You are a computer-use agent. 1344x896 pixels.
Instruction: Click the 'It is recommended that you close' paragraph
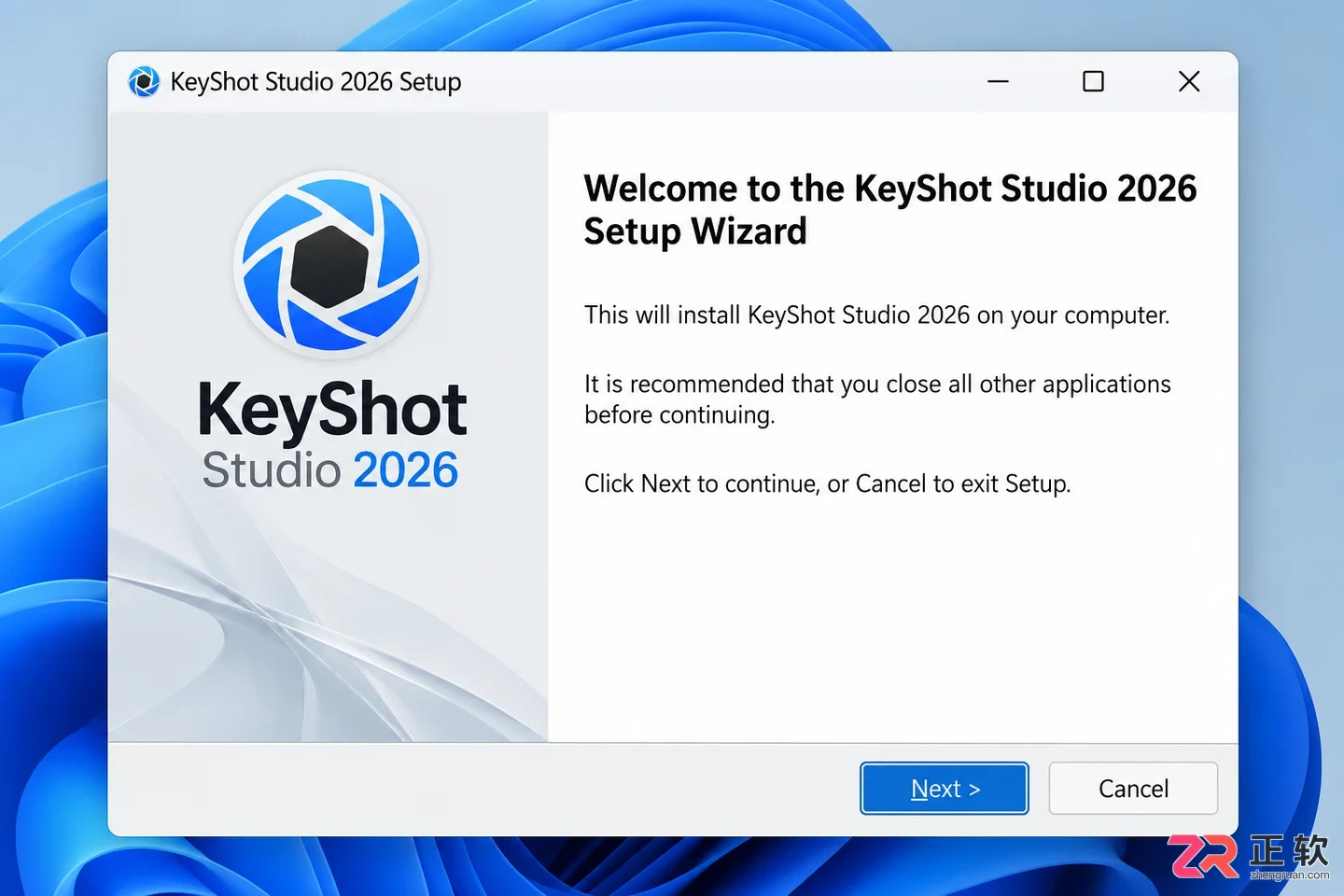[877, 399]
